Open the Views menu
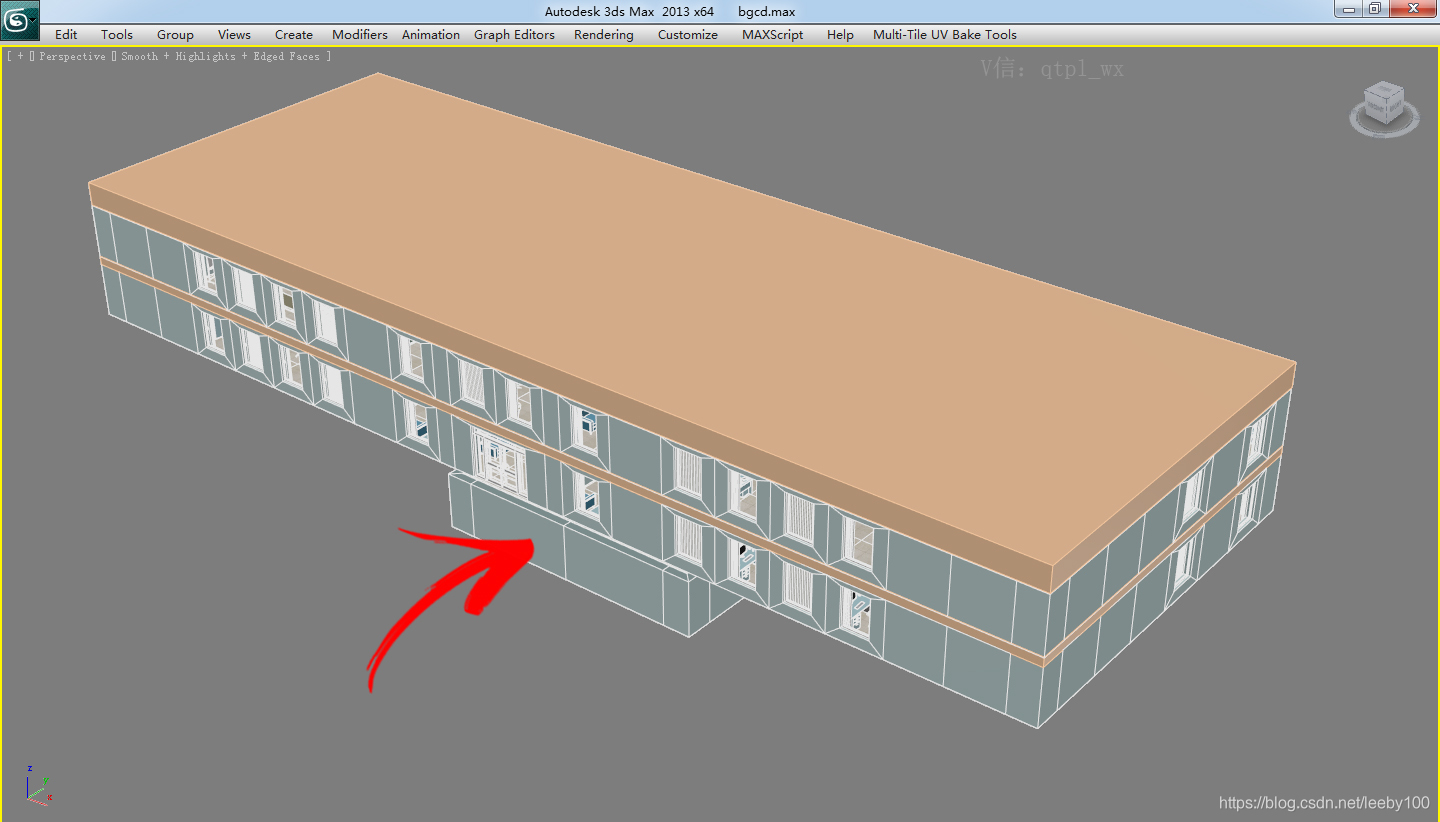The image size is (1440, 822). point(234,34)
